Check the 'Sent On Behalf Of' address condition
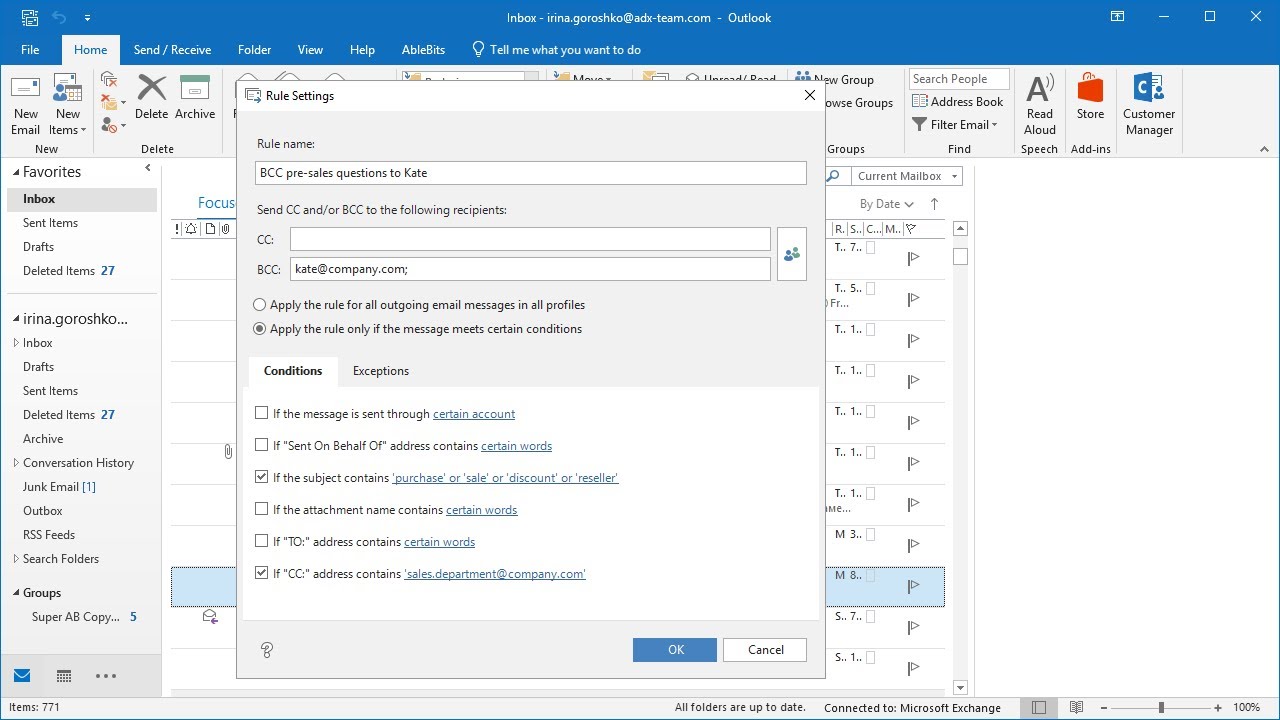 [x=262, y=445]
